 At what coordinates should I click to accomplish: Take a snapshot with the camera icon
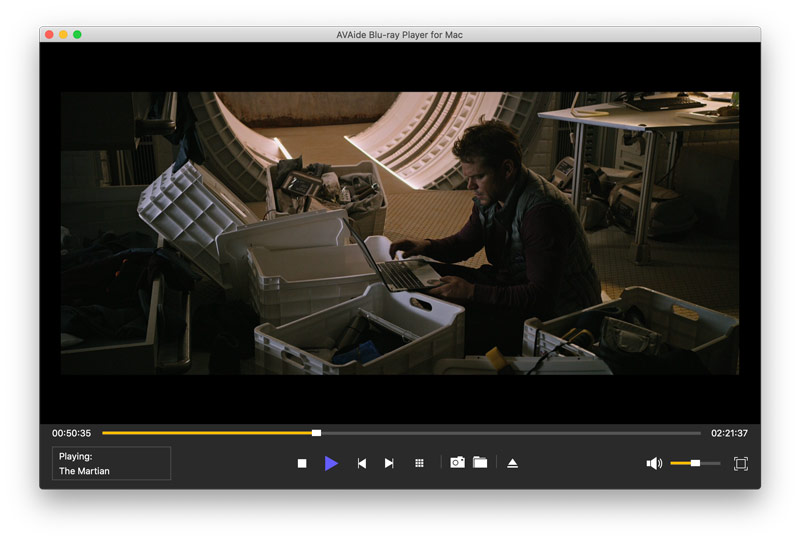tap(457, 462)
